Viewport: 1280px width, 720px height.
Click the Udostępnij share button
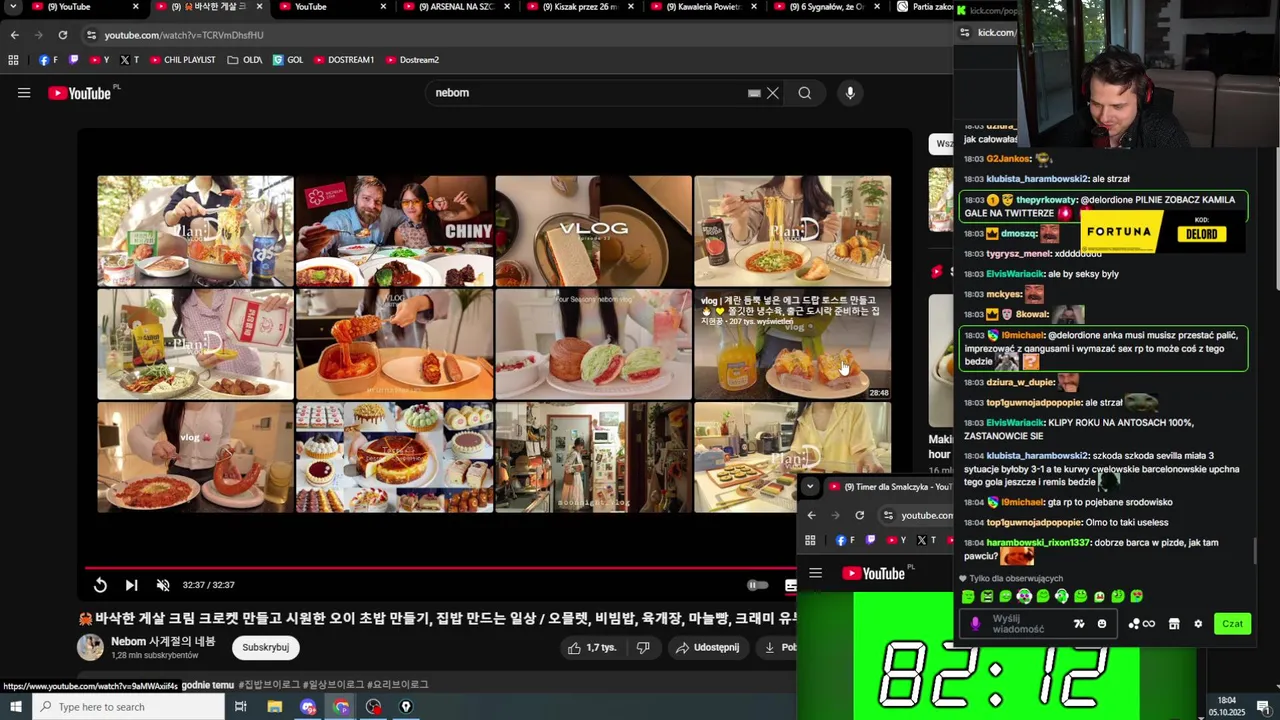pyautogui.click(x=707, y=648)
